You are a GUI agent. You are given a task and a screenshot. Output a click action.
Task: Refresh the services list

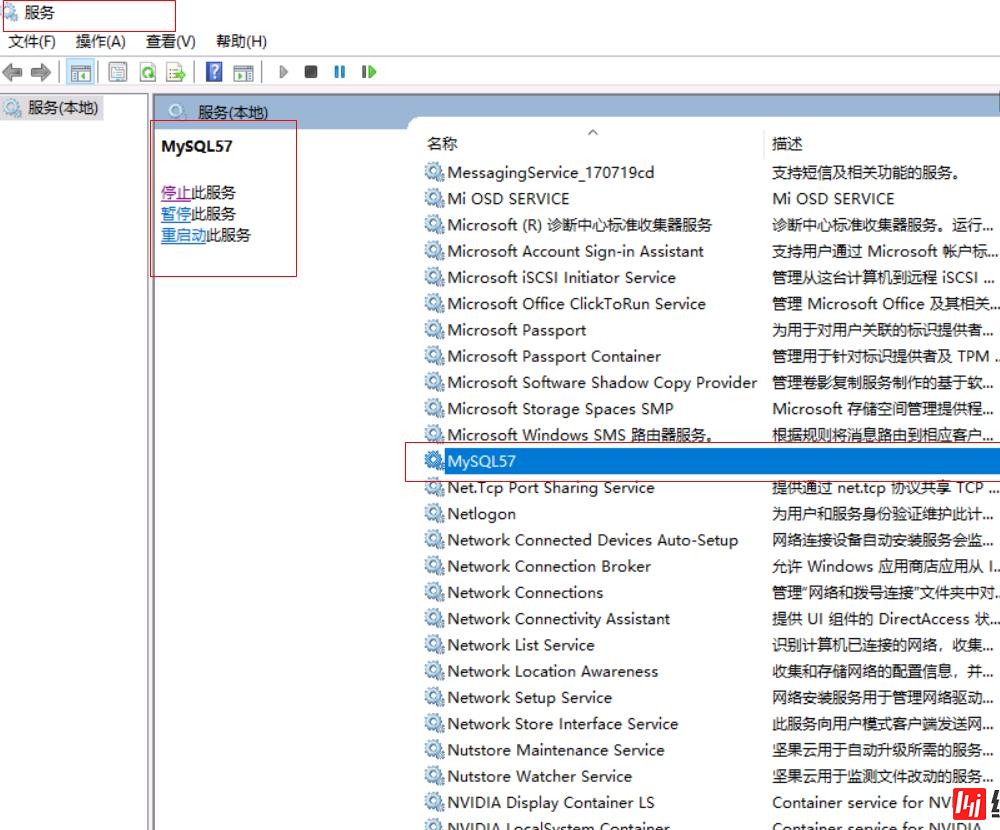(x=148, y=71)
